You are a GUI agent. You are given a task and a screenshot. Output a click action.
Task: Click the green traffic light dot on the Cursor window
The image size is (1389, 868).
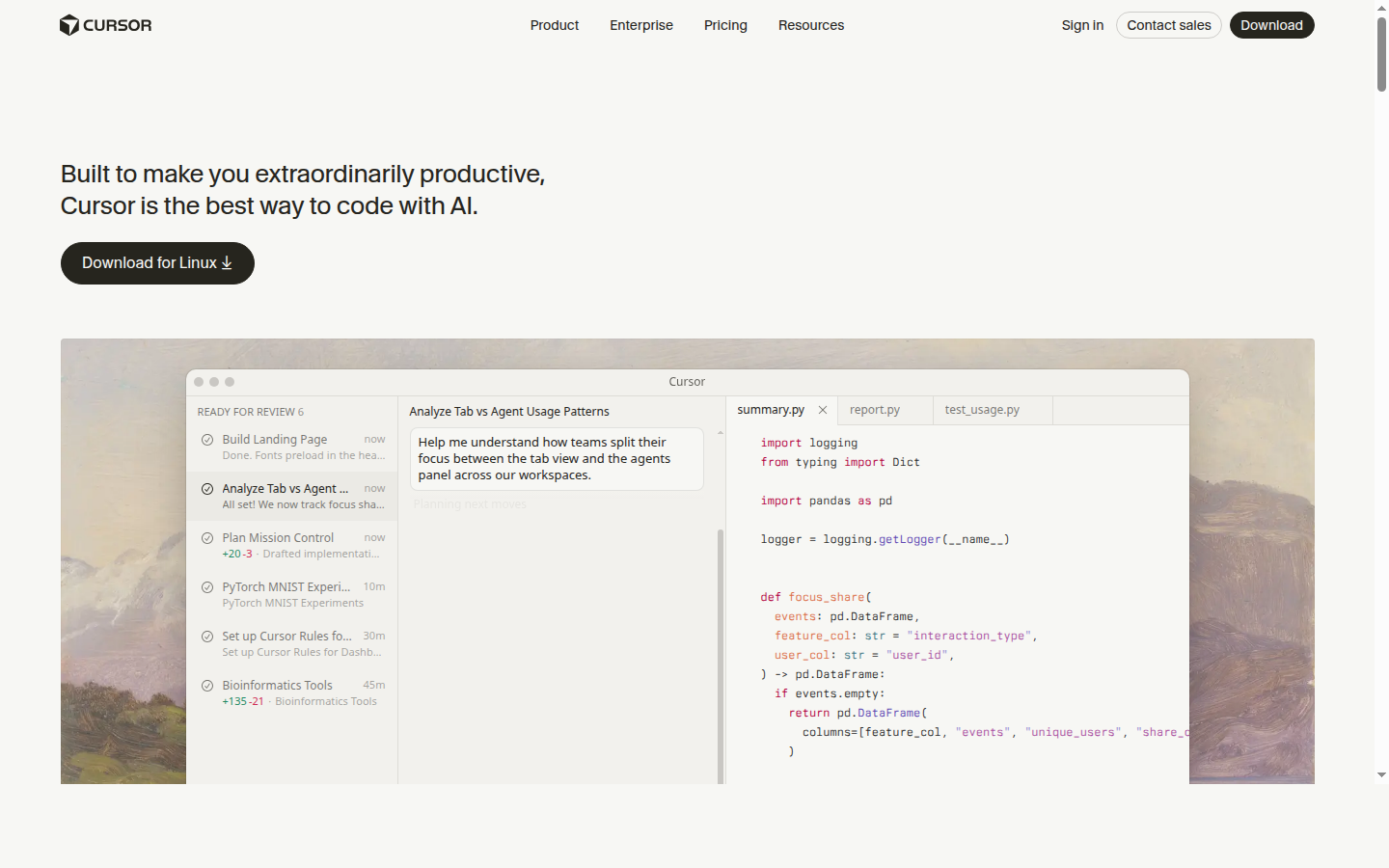coord(230,381)
